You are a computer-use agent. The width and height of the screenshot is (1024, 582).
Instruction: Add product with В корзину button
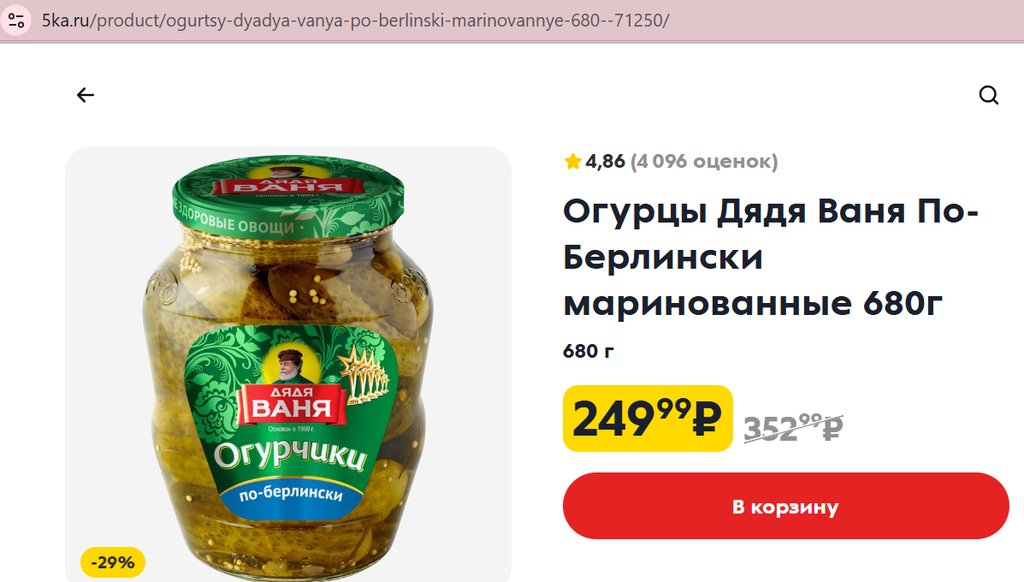click(x=786, y=506)
